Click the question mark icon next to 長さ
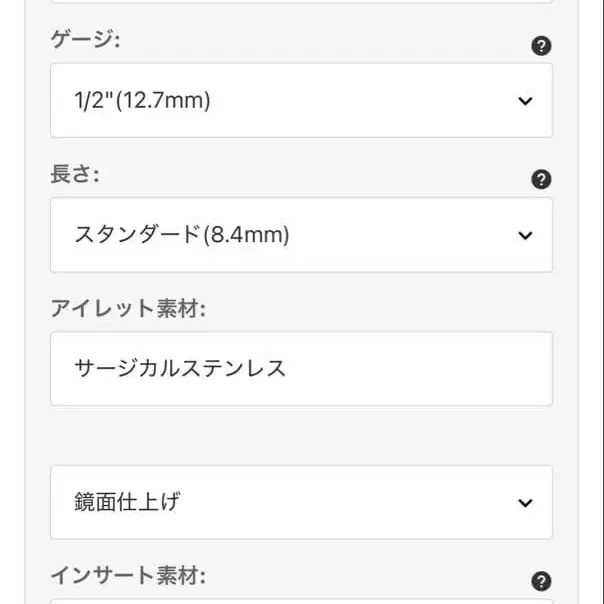The width and height of the screenshot is (604, 604). (x=541, y=180)
